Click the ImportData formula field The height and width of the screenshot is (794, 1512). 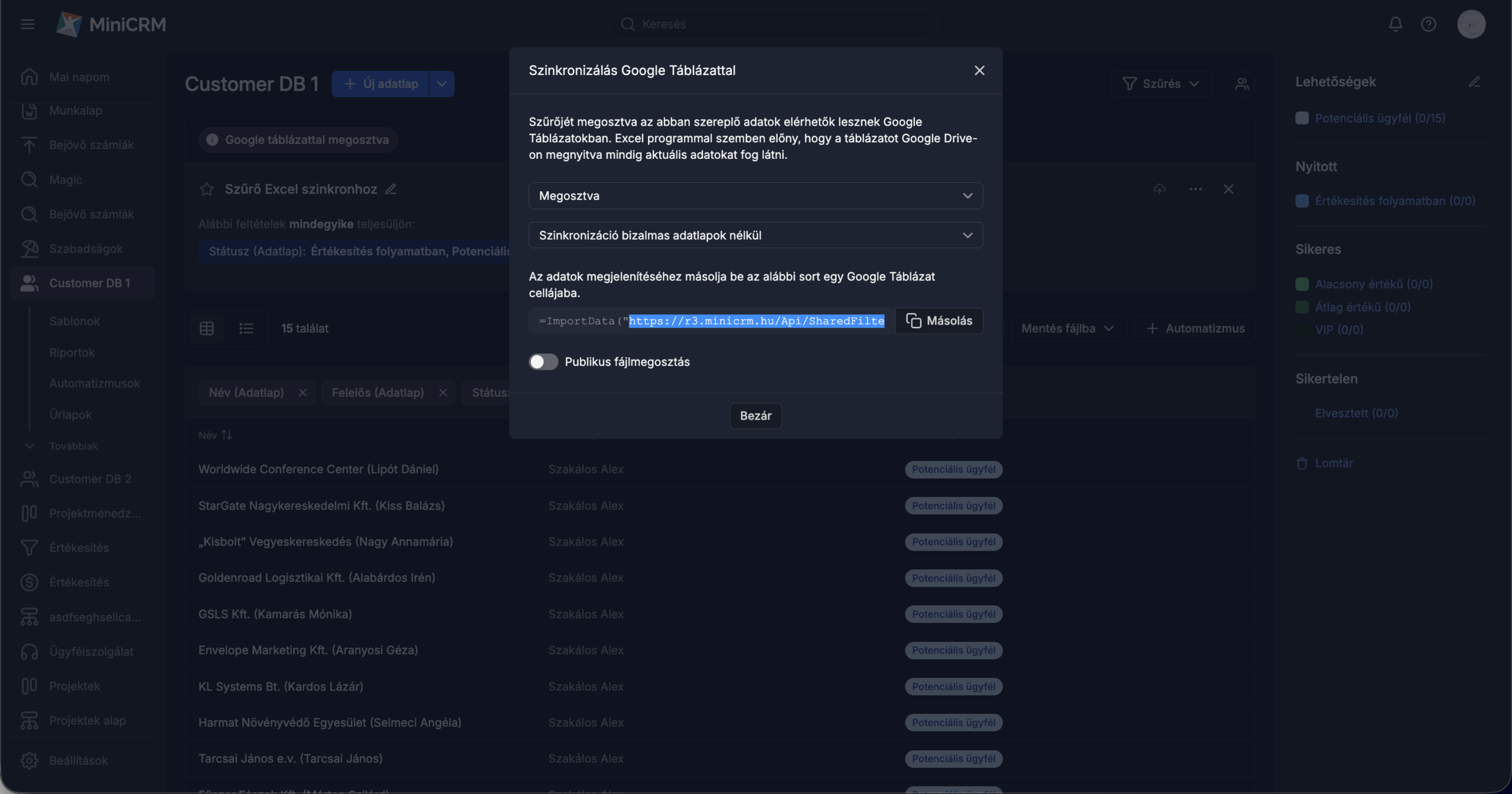711,321
